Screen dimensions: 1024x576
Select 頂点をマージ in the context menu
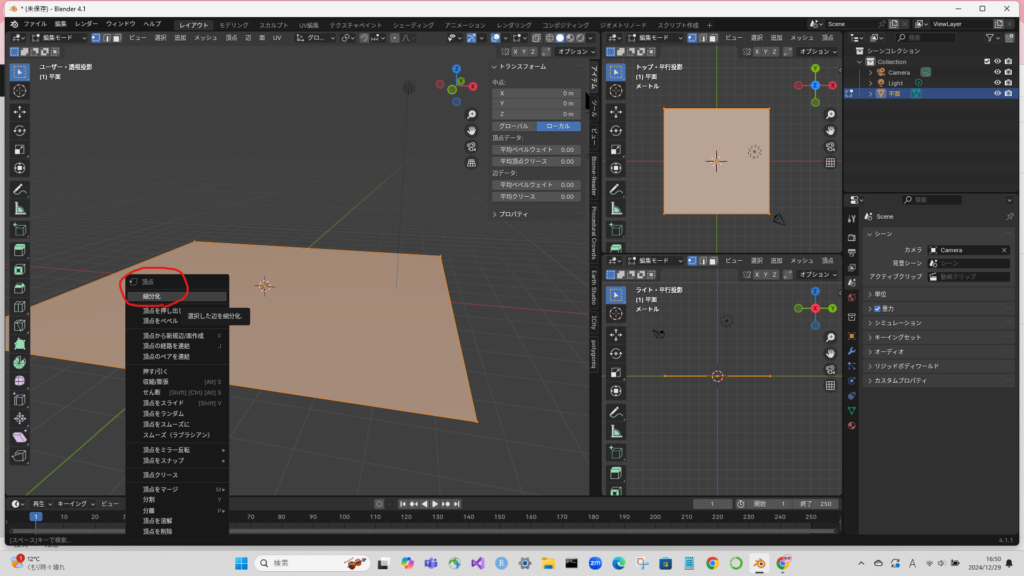(x=160, y=489)
